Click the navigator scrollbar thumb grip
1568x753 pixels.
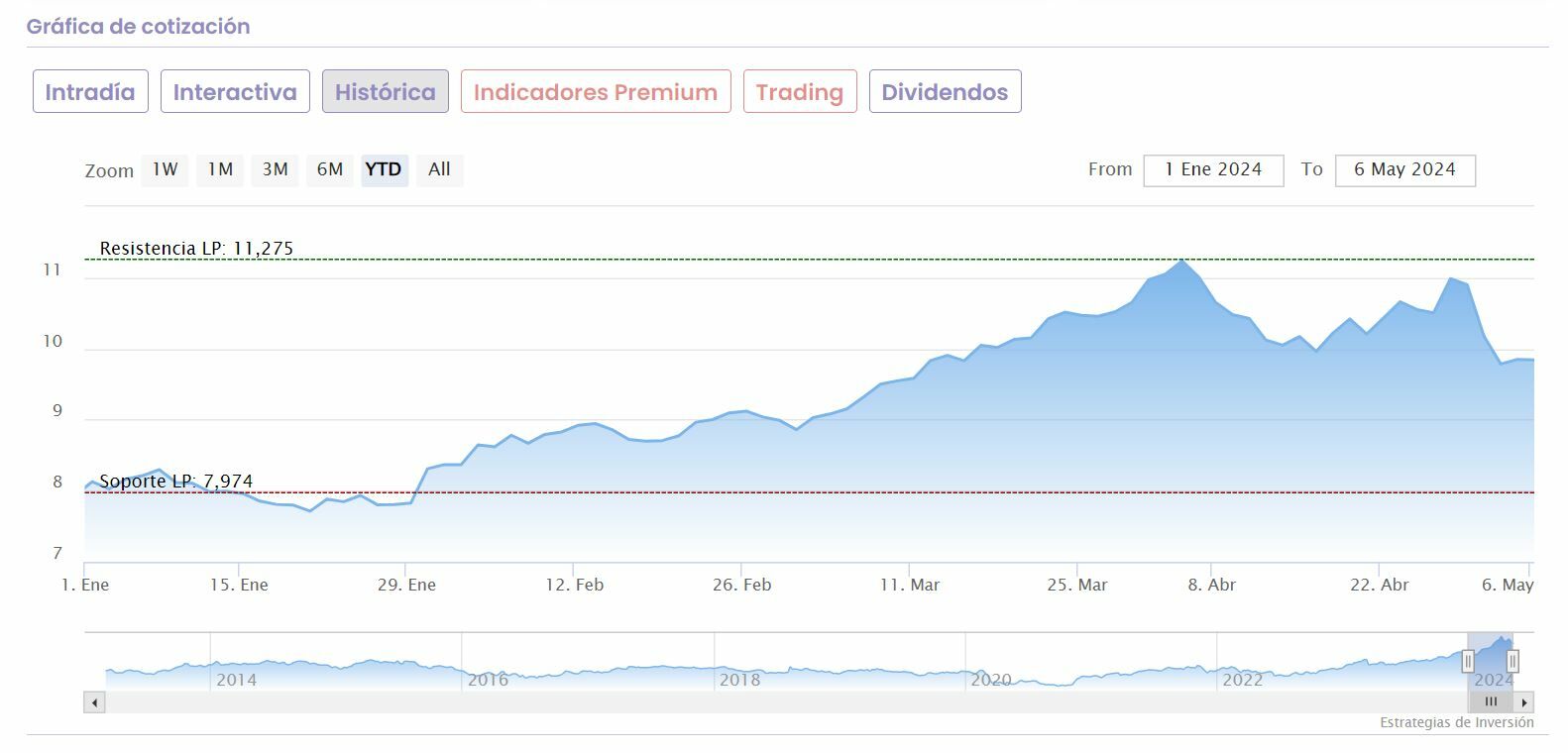pyautogui.click(x=1491, y=702)
